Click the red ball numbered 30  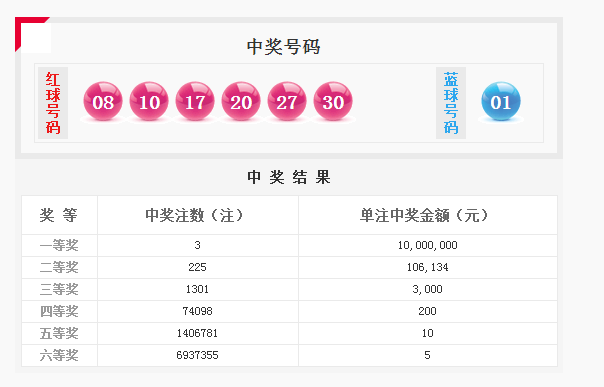coord(333,101)
